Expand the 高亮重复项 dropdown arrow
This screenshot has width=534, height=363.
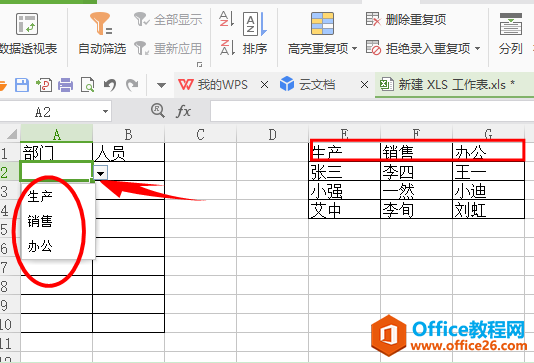[x=354, y=49]
